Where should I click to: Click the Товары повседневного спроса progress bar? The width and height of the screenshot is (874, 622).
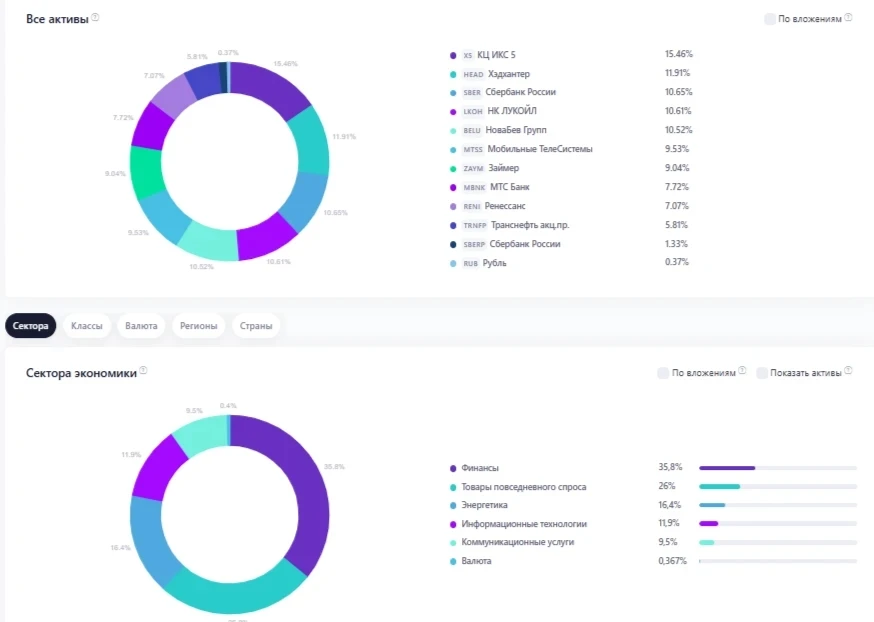point(778,487)
